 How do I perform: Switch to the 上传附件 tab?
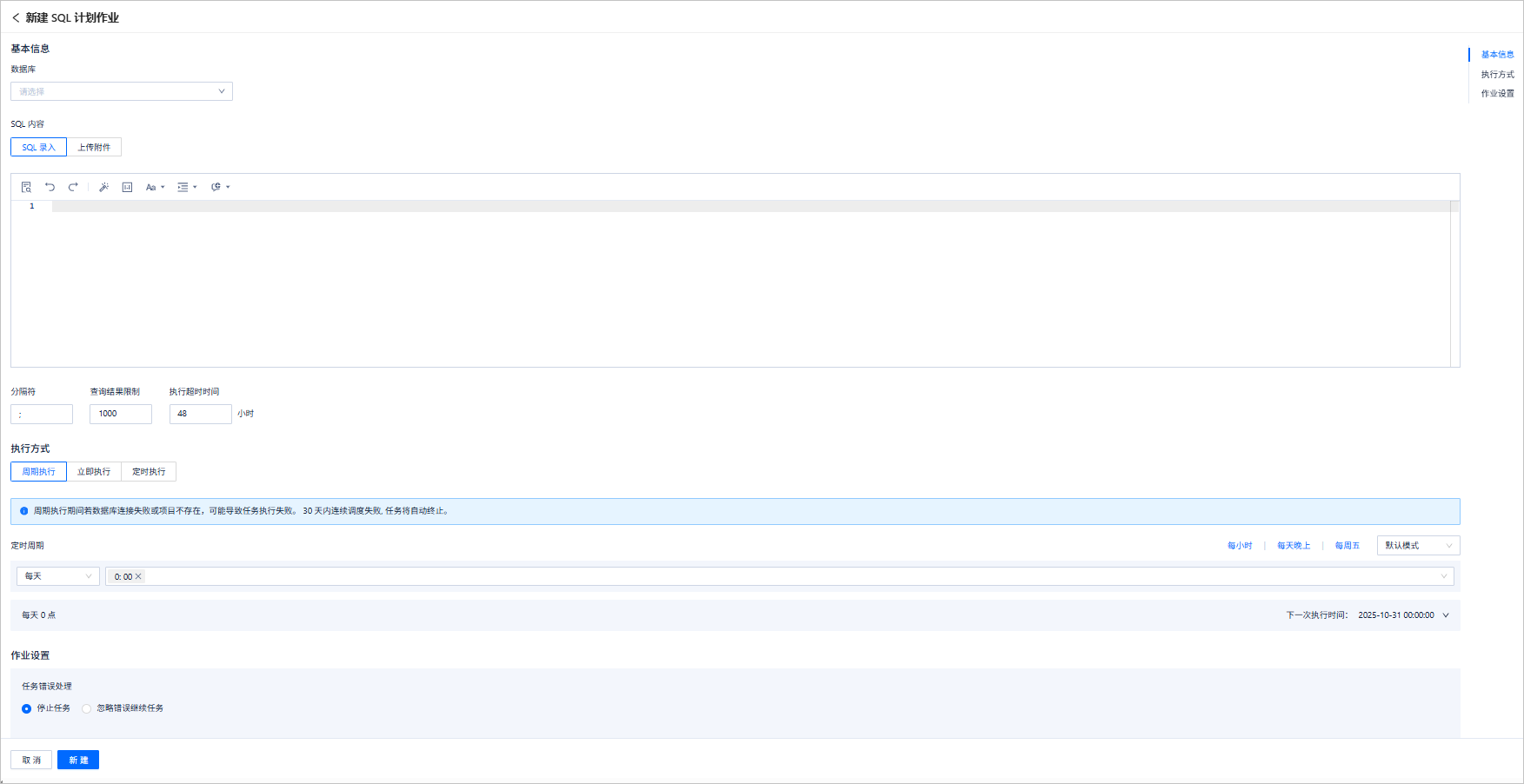coord(94,148)
